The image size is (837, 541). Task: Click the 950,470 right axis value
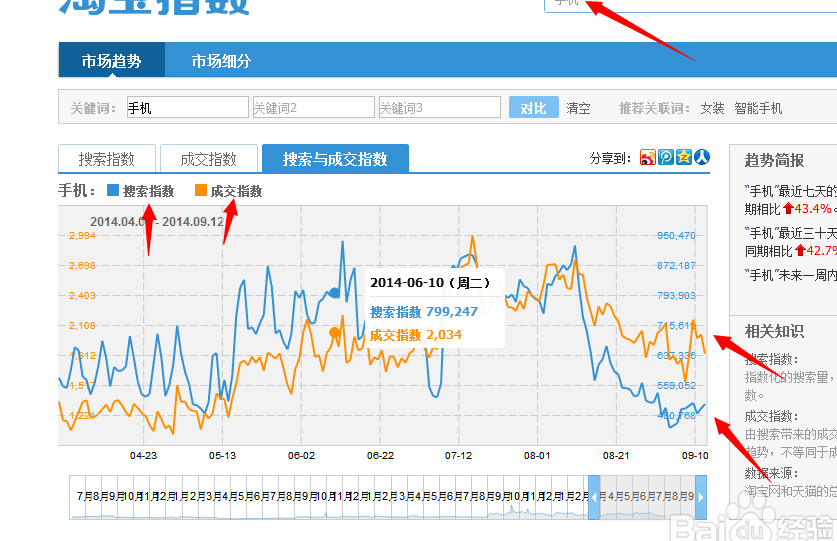pyautogui.click(x=676, y=236)
